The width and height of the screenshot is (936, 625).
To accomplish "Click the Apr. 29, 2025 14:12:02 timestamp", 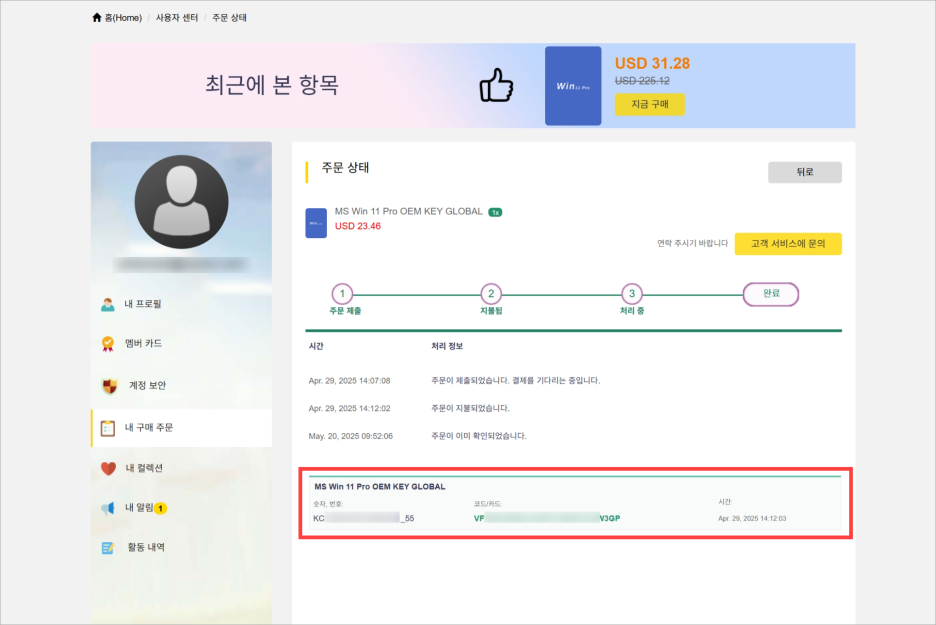I will pos(349,409).
